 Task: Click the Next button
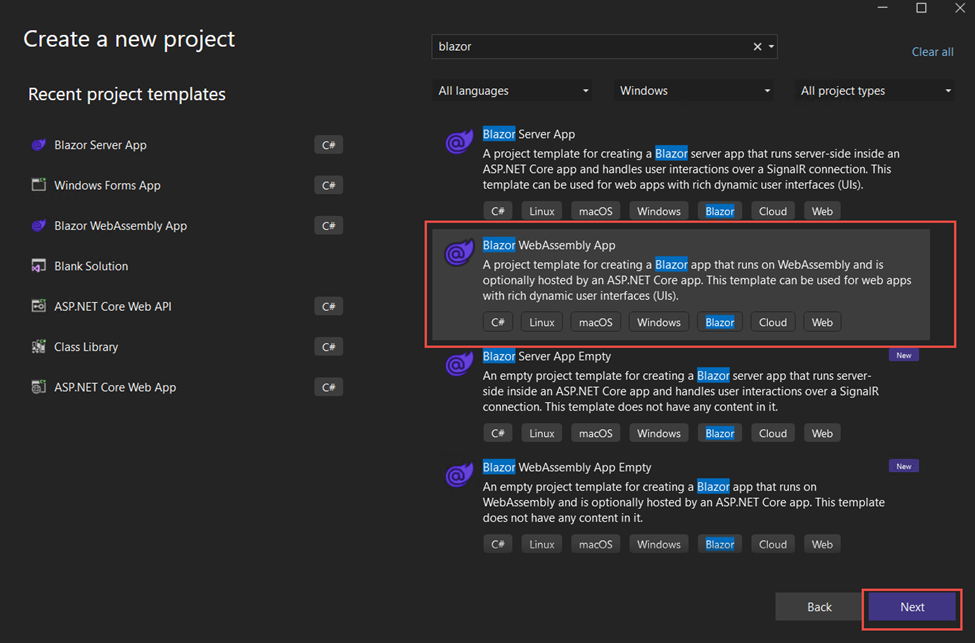click(912, 607)
